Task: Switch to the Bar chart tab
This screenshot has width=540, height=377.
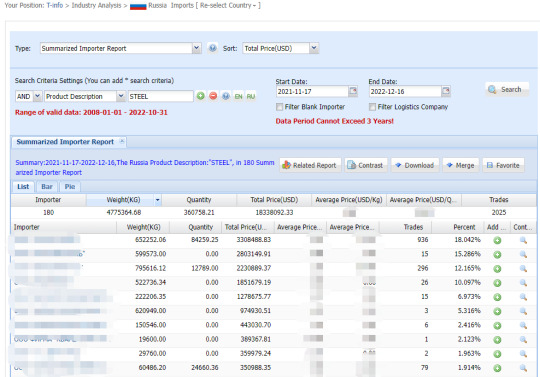Action: (x=47, y=187)
